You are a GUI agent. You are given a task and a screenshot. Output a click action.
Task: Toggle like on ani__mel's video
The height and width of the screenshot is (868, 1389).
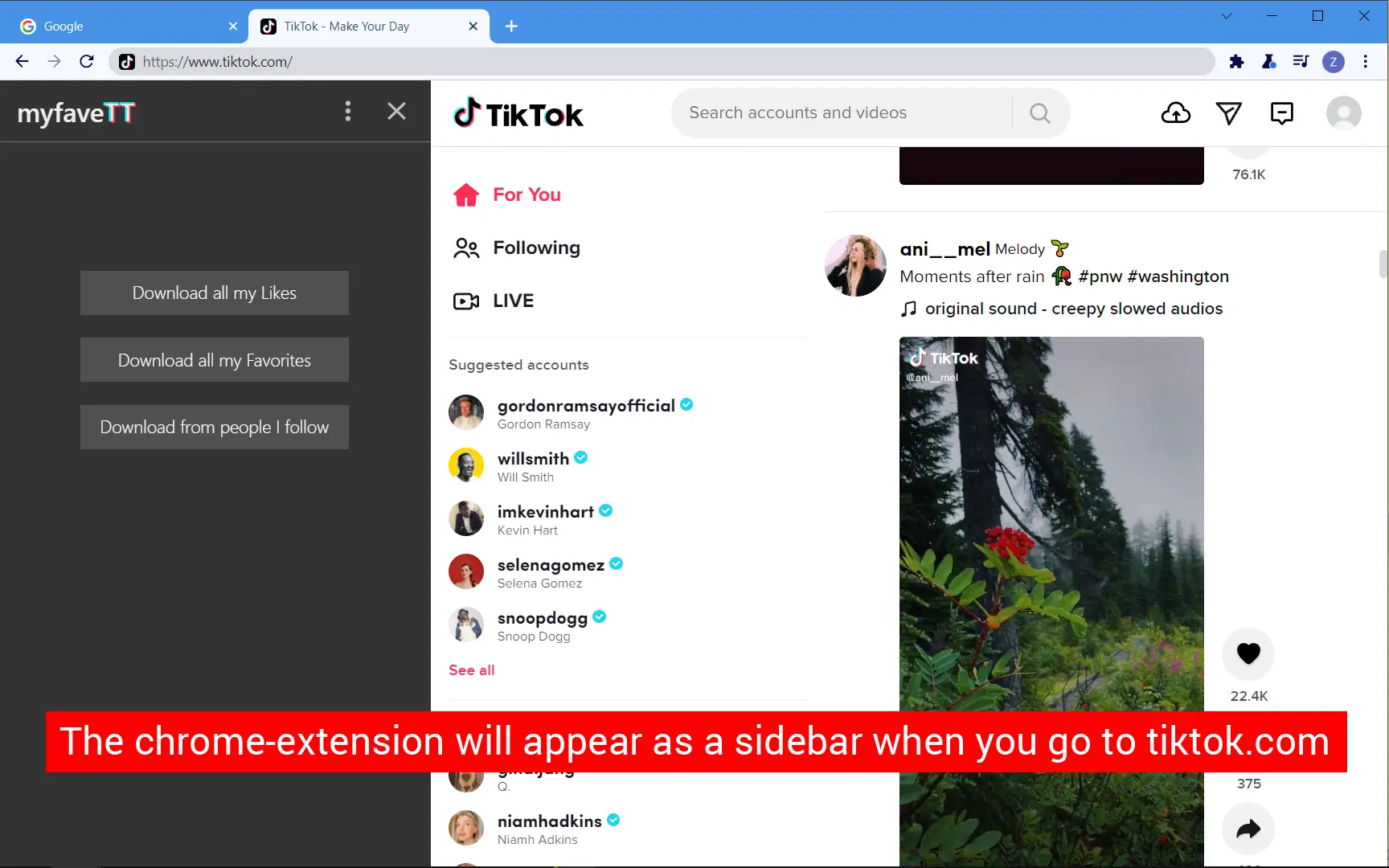click(1248, 653)
